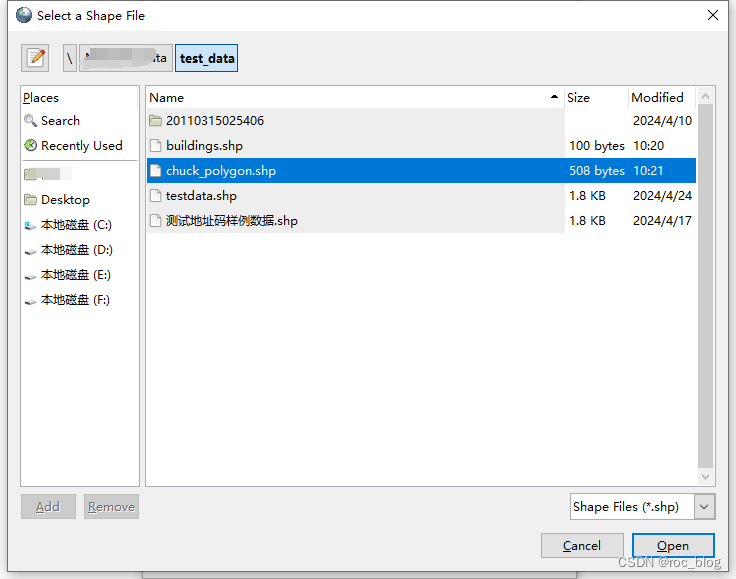Viewport: 736px width, 579px height.
Task: Select 测试地址码样例数据.shp in file list
Action: pyautogui.click(x=421, y=221)
